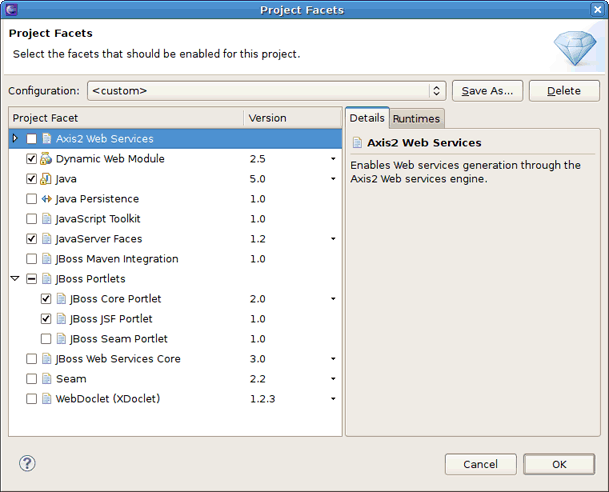Uncheck the JavaServer Faces checkbox
The height and width of the screenshot is (492, 609).
point(31,239)
